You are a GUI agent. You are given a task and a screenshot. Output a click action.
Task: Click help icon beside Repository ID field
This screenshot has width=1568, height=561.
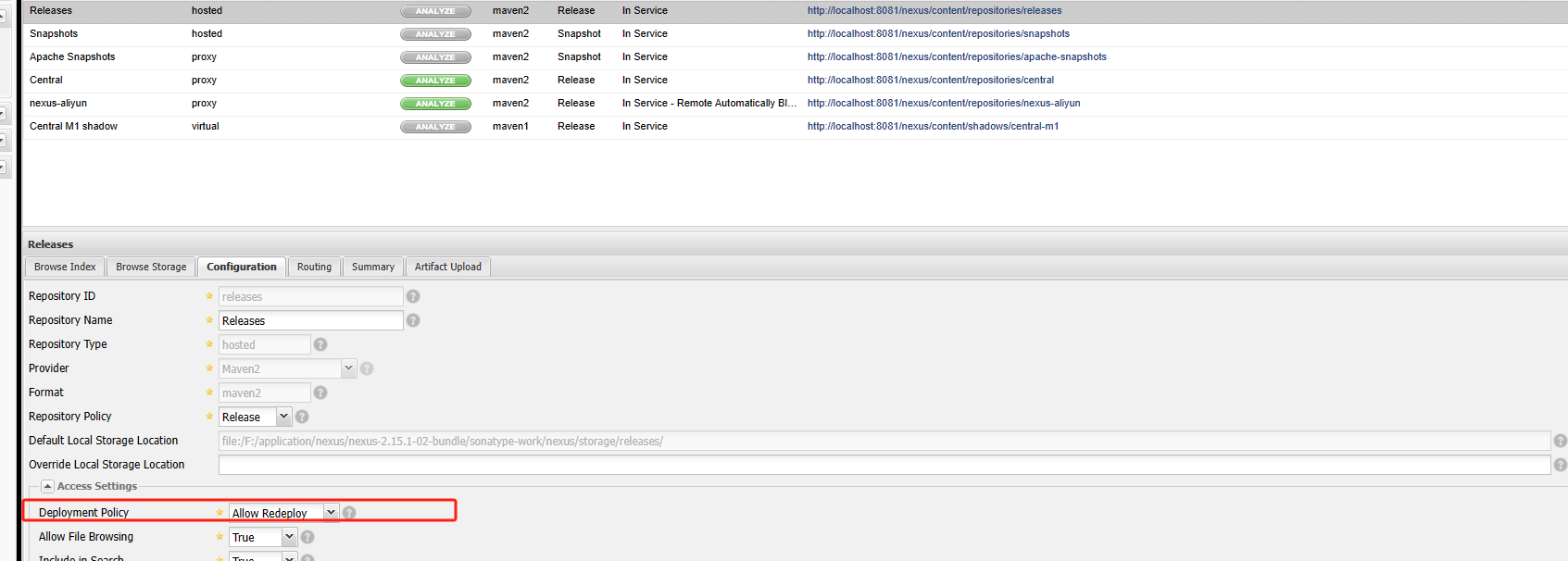[x=413, y=296]
